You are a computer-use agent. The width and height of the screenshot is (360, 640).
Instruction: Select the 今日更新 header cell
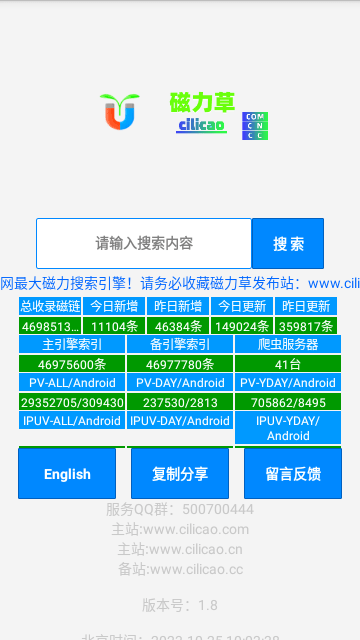[242, 306]
